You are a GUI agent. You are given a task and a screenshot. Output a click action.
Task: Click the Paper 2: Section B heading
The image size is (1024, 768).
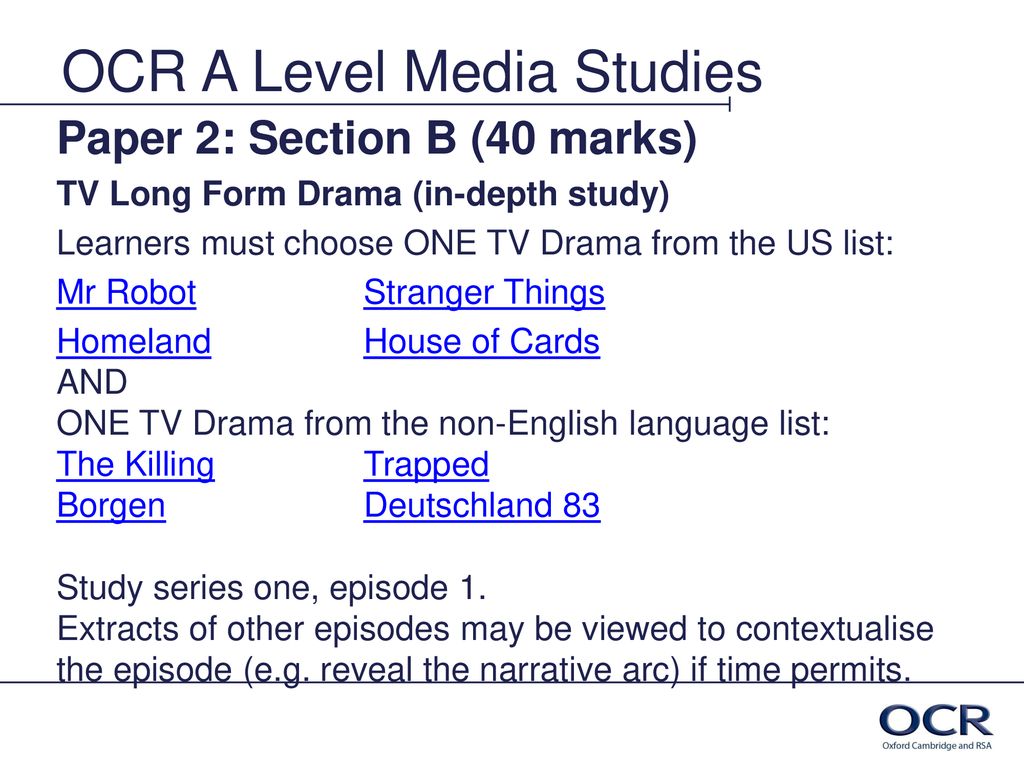tap(377, 139)
